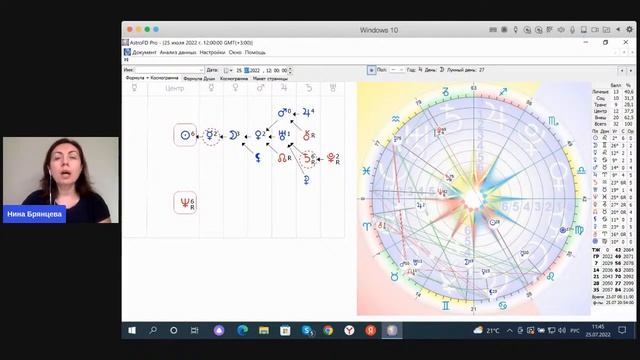Select the Lilith black moon glyph
640x360 pixels.
click(258, 158)
